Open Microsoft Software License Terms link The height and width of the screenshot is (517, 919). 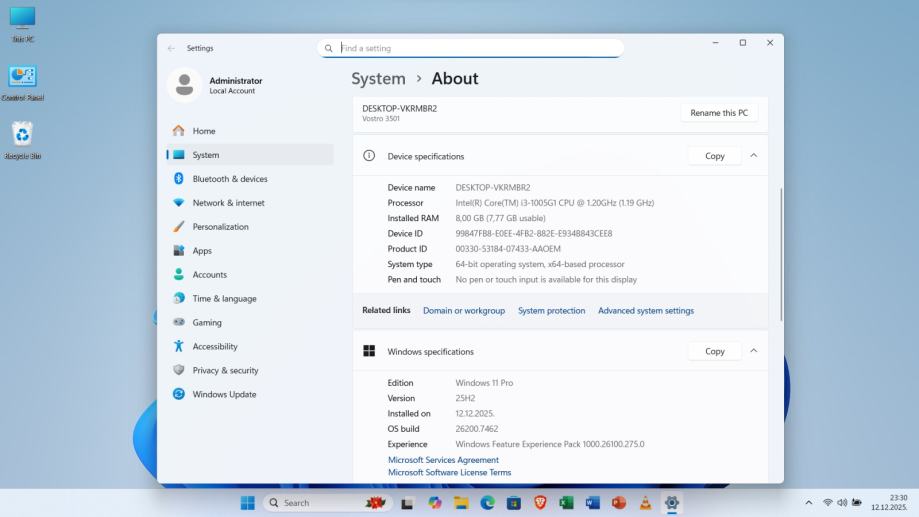click(x=449, y=472)
